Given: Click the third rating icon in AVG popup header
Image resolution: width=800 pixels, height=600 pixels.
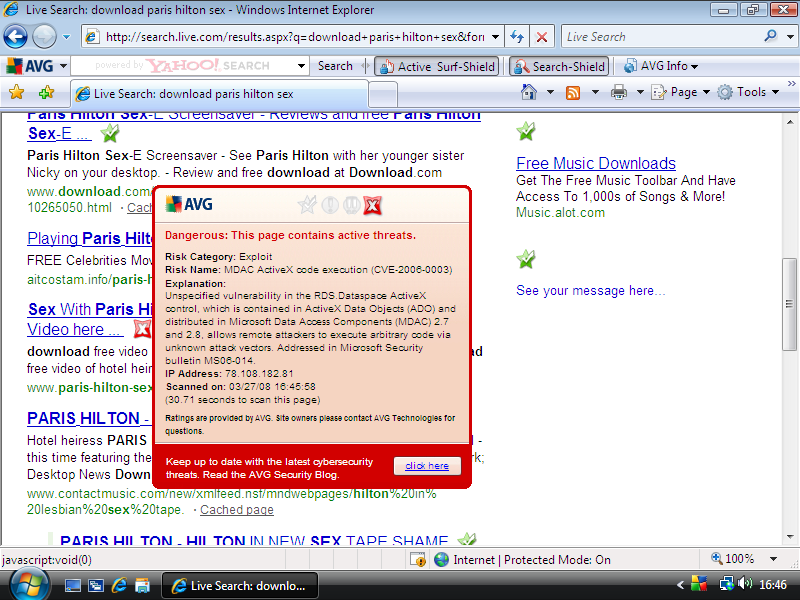Looking at the screenshot, I should tap(352, 205).
